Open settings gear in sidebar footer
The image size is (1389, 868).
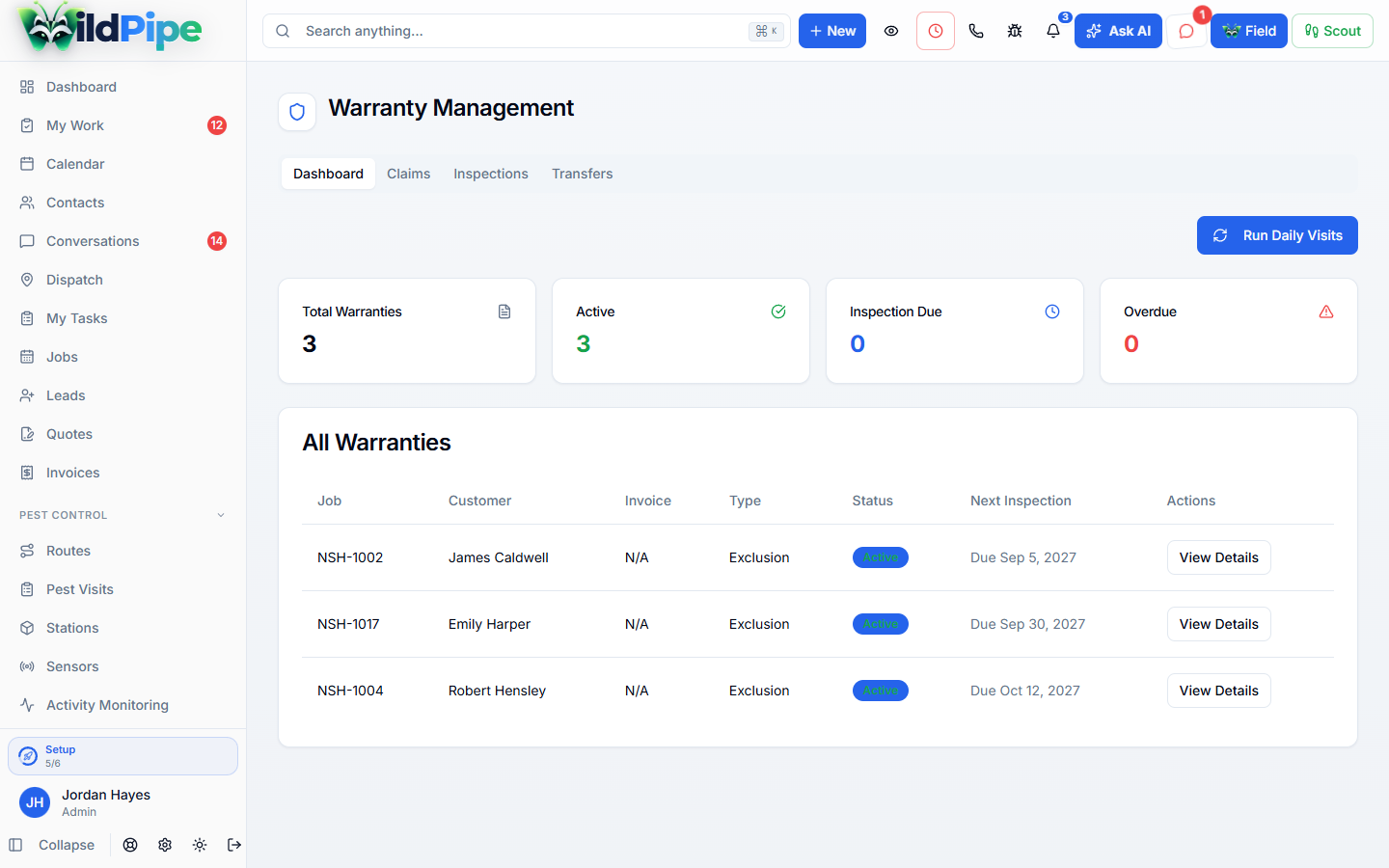pos(165,845)
